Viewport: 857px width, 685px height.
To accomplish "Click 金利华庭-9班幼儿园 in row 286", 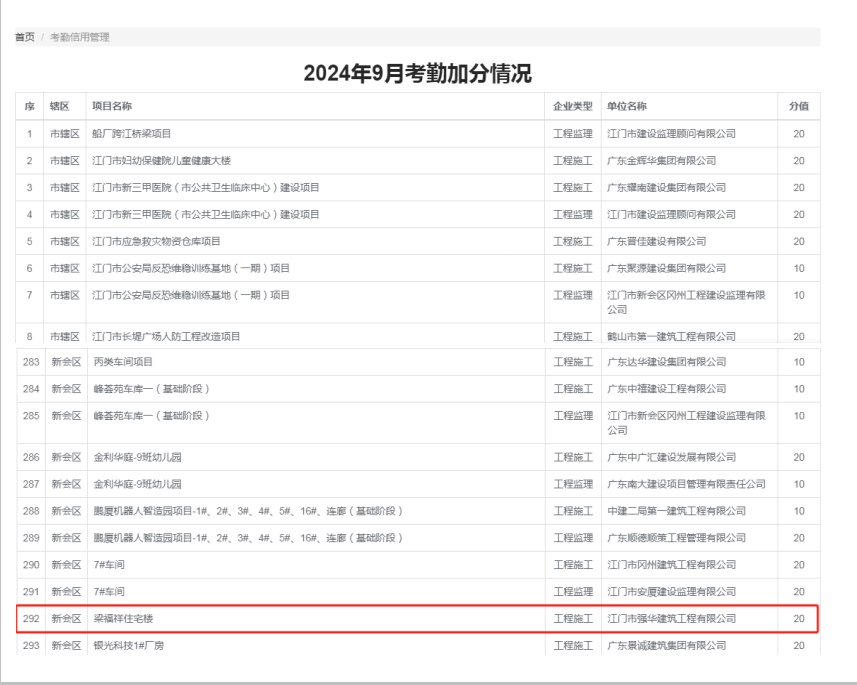I will coord(137,457).
